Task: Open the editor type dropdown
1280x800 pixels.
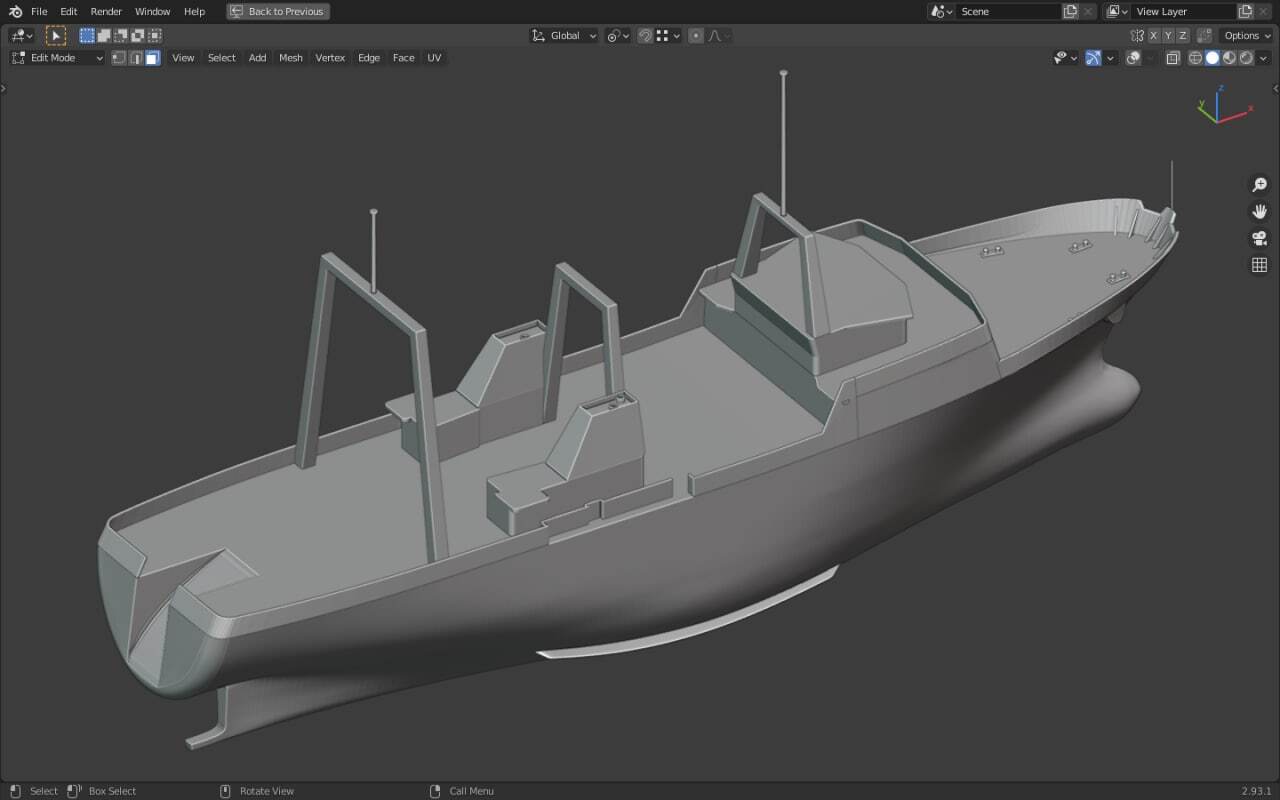Action: tap(21, 35)
